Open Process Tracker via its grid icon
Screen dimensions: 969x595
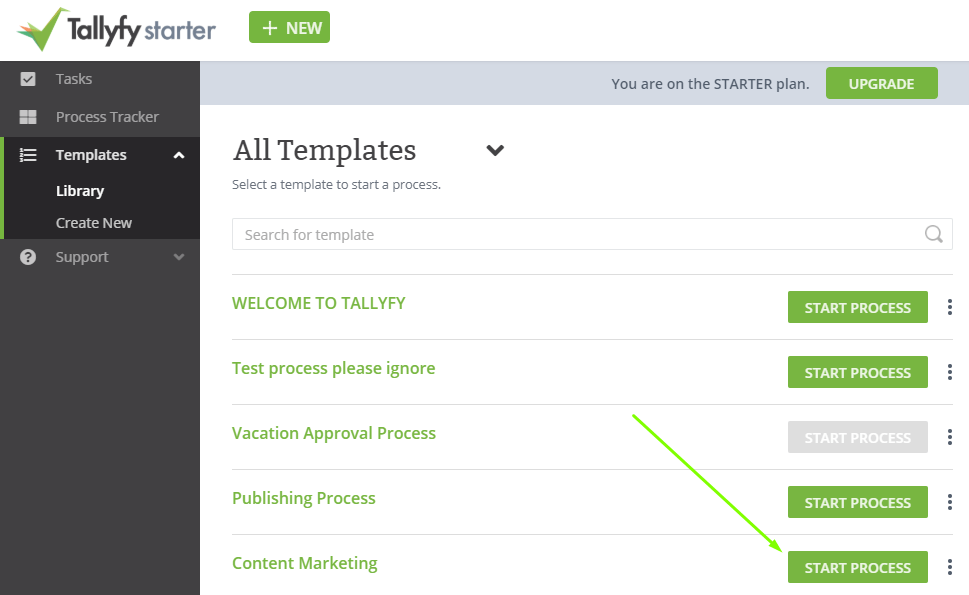click(x=28, y=116)
